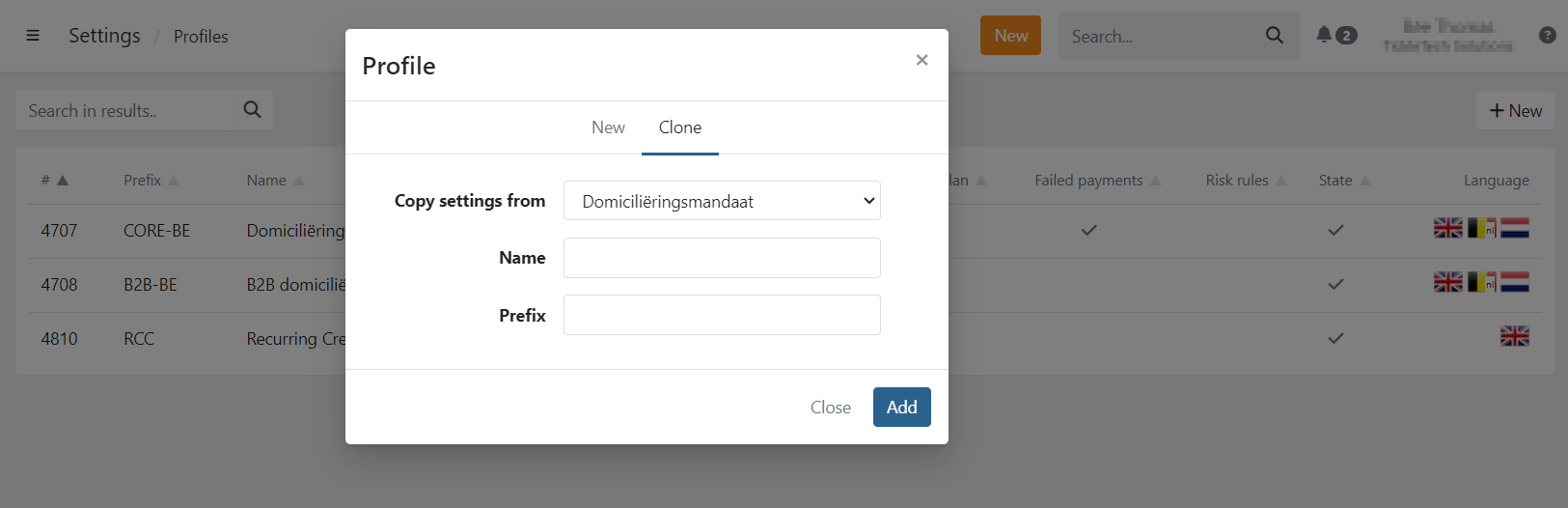The image size is (1568, 508).
Task: Click the Belgian flag in row 4708
Action: tap(1481, 282)
